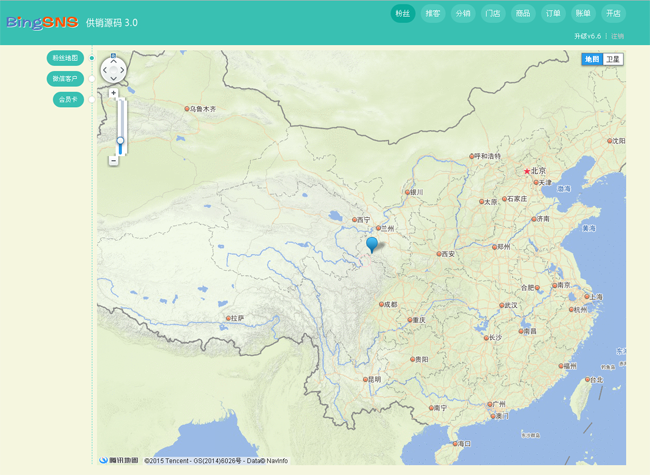This screenshot has height=475, width=650.
Task: Click the 天津 city label
Action: (x=545, y=182)
